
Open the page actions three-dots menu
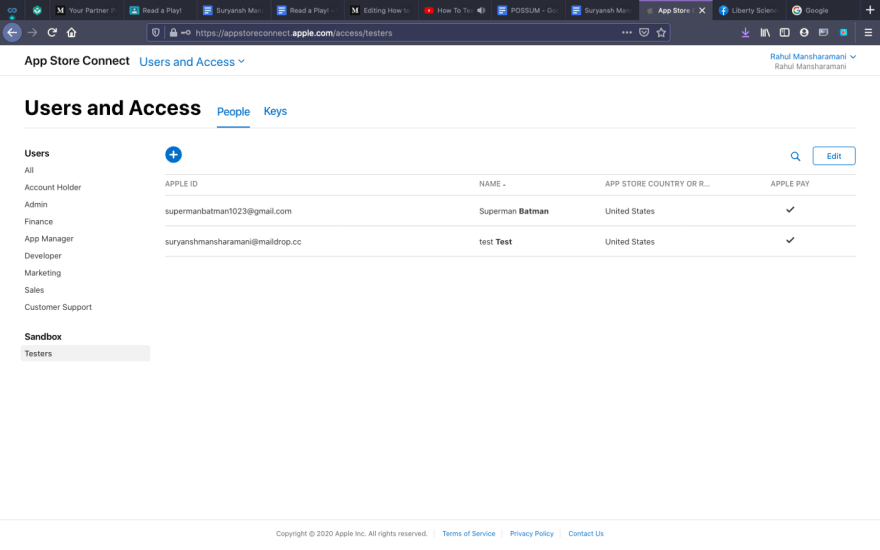[x=627, y=33]
